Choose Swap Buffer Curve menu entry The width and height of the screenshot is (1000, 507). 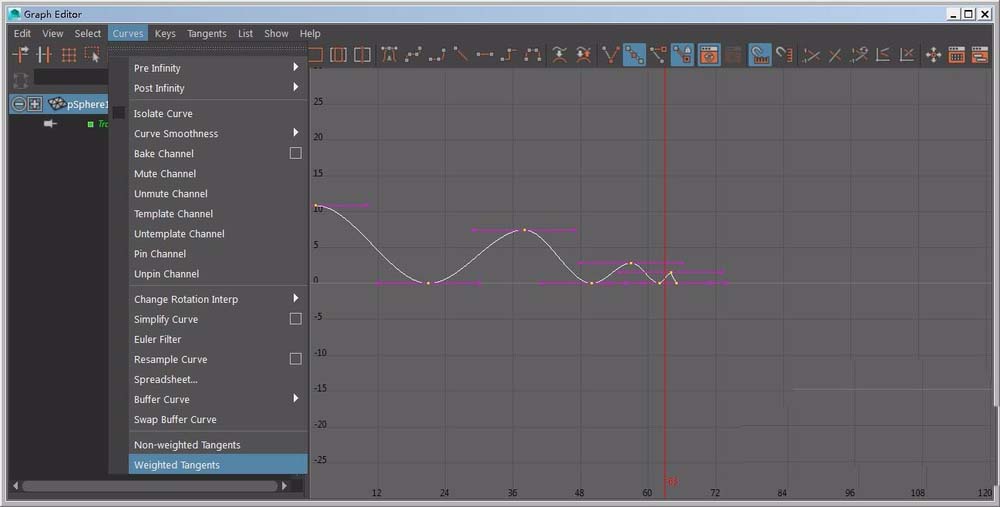point(218,420)
